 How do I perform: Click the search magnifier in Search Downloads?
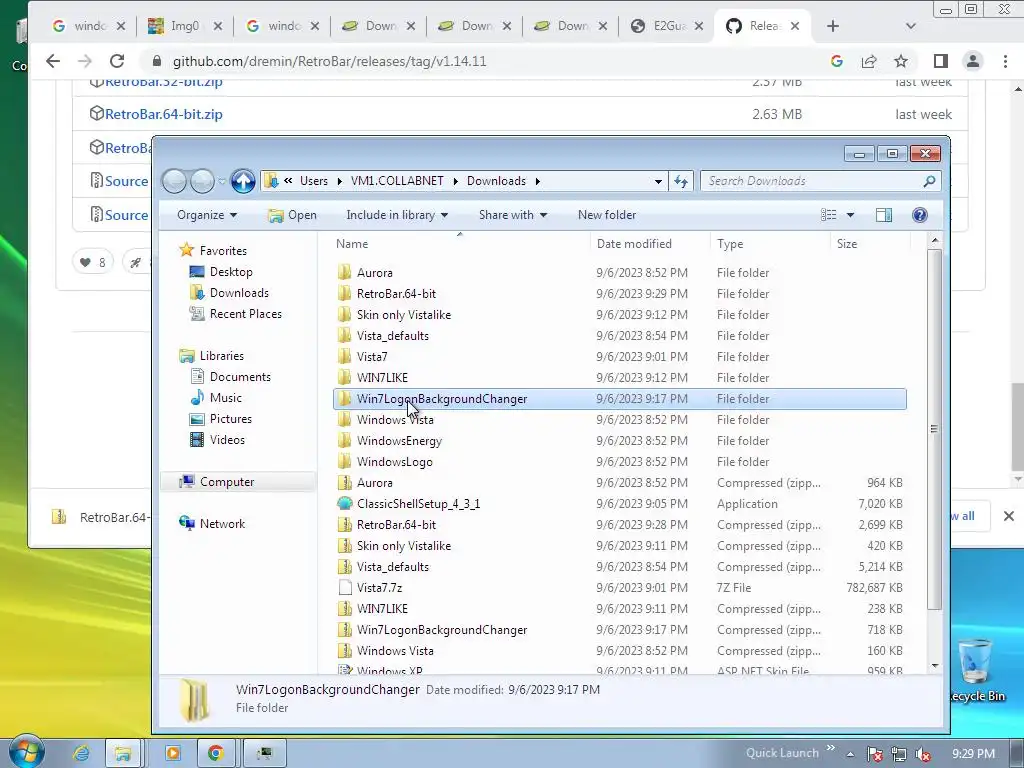coord(929,181)
